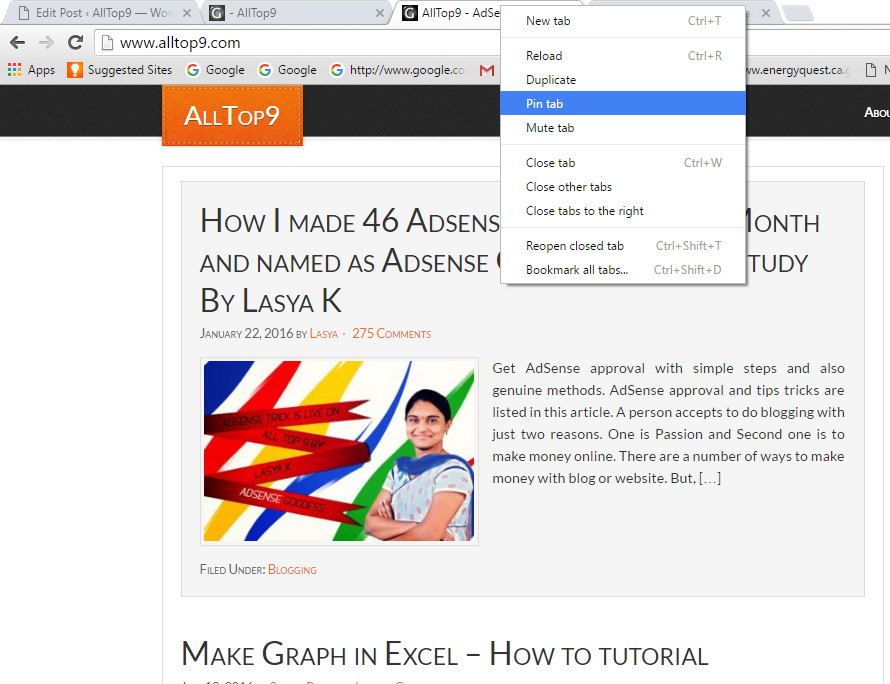The height and width of the screenshot is (684, 890).
Task: Open Suggested Sites bookmark
Action: 120,70
